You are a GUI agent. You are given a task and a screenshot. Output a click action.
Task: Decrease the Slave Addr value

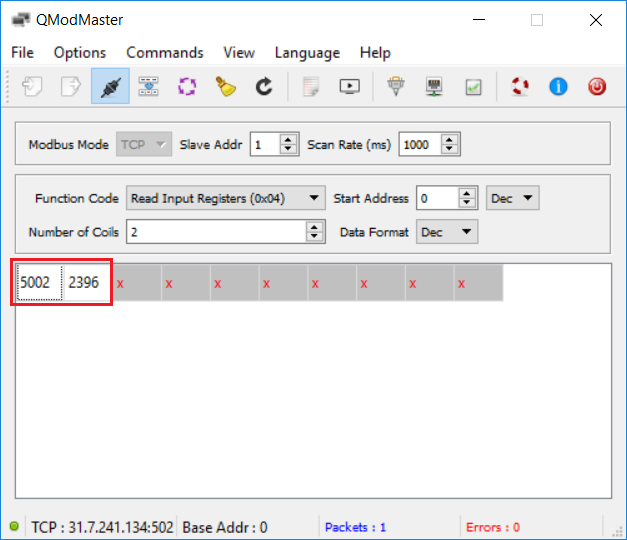click(x=288, y=149)
